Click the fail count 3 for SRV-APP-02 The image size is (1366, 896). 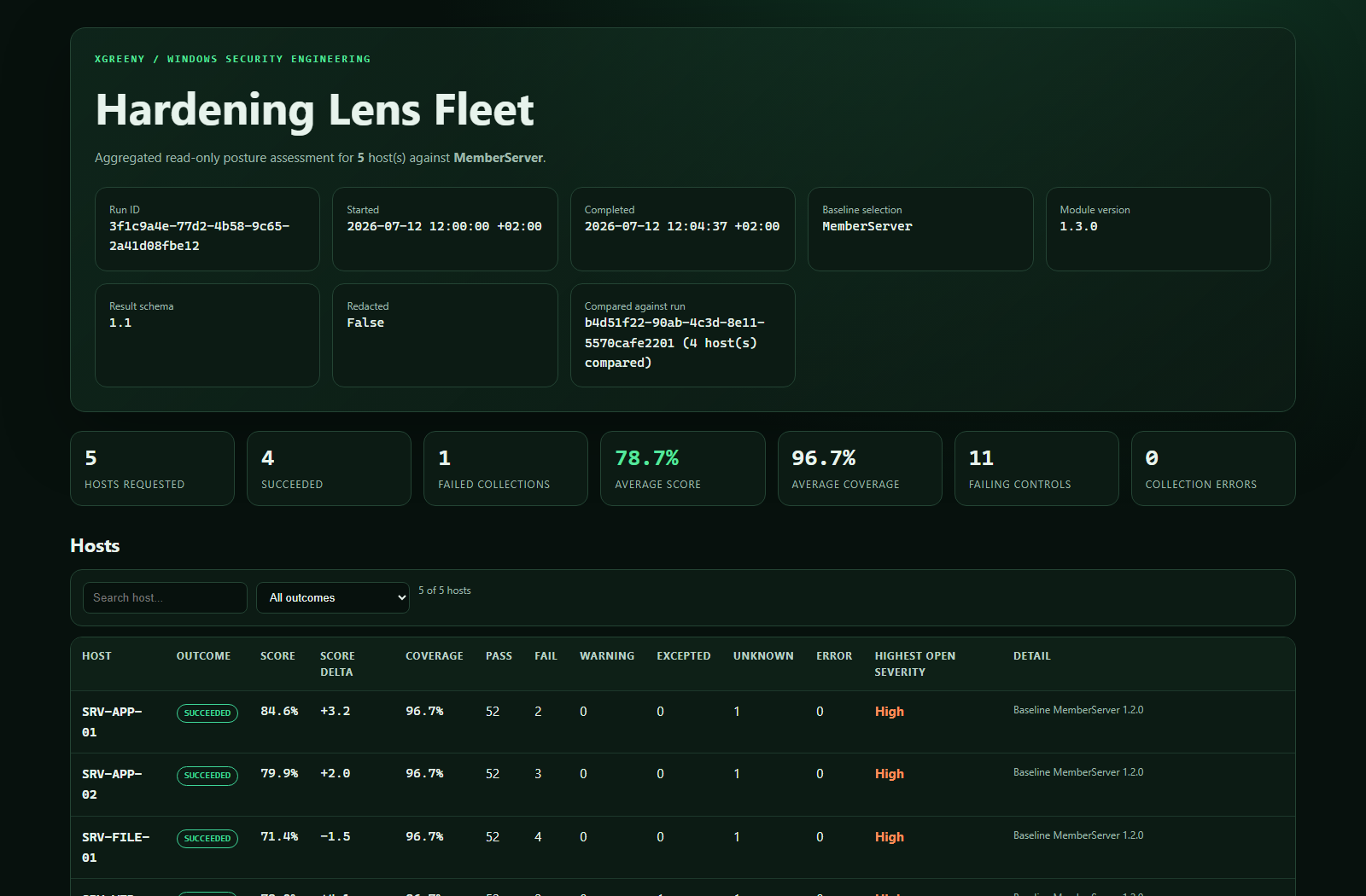click(x=538, y=774)
